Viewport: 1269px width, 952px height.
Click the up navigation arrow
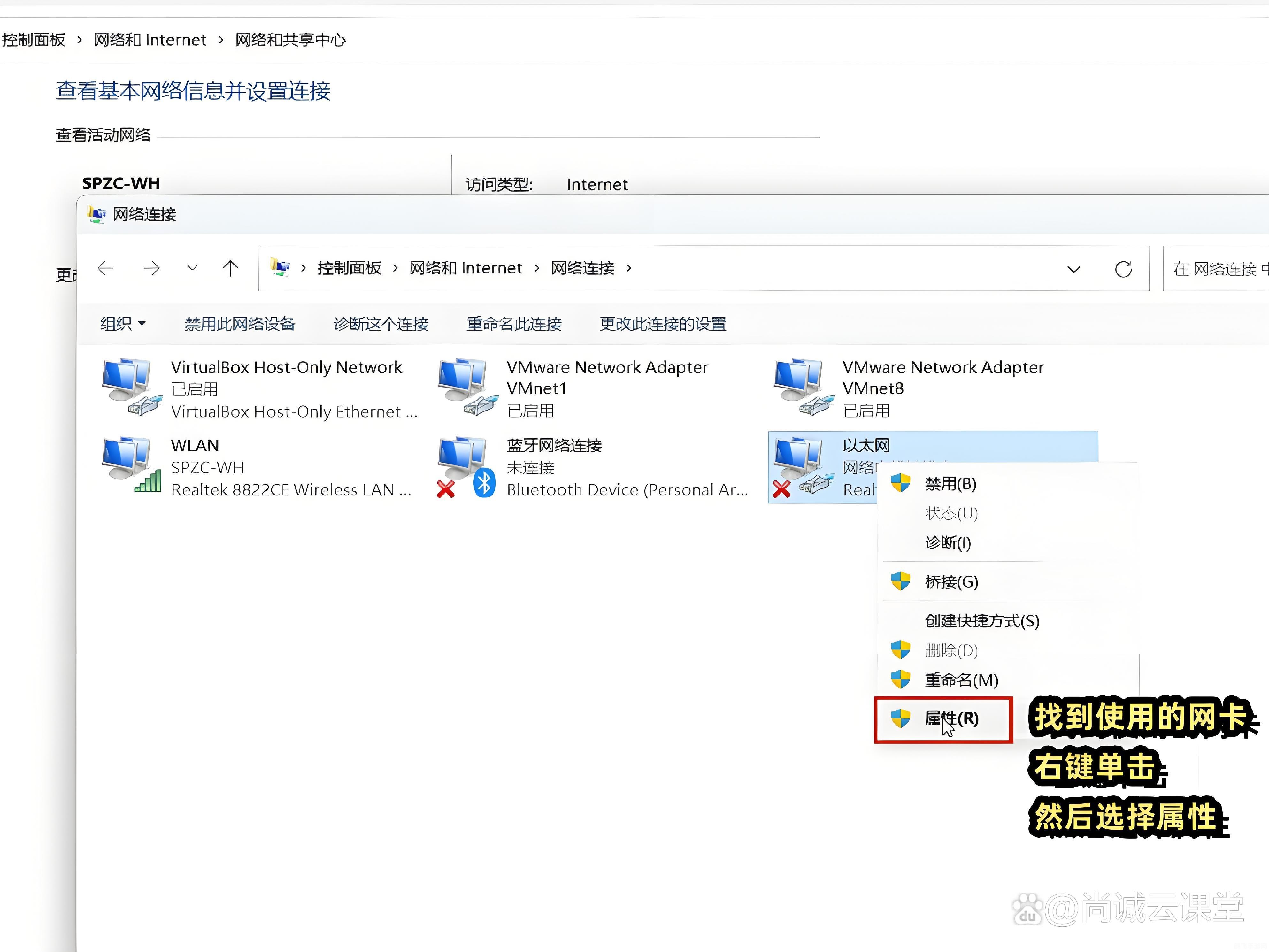point(230,268)
